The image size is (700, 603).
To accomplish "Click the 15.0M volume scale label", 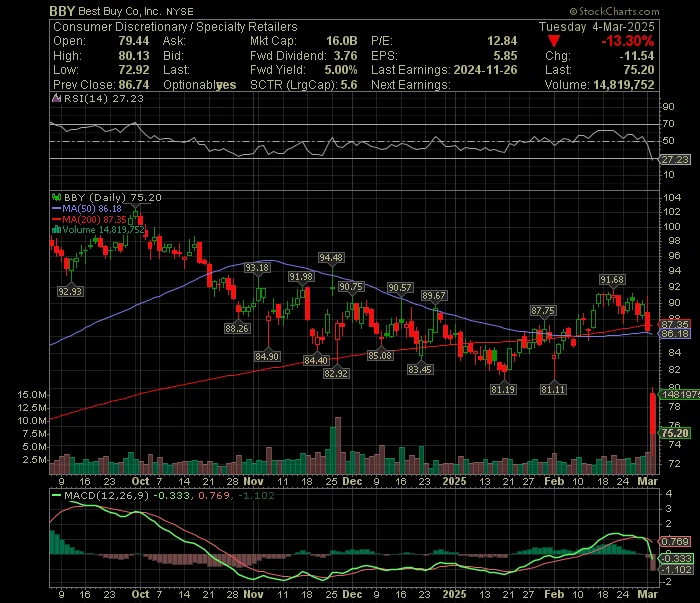I will coord(32,395).
